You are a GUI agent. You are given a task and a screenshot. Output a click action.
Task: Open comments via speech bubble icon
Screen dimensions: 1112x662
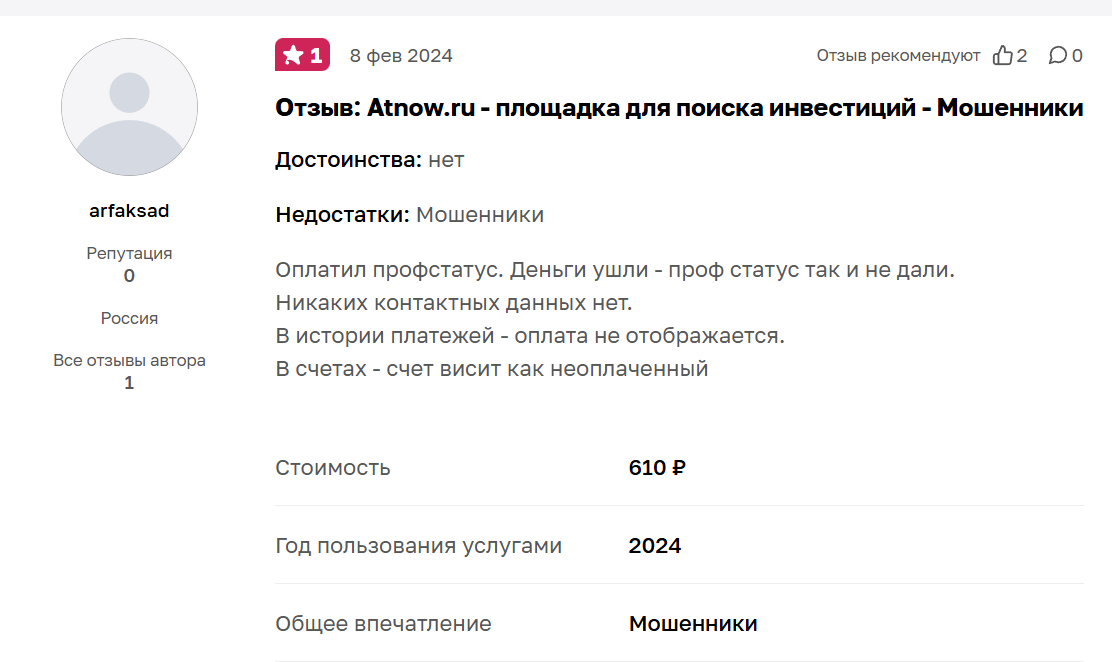pyautogui.click(x=1057, y=56)
